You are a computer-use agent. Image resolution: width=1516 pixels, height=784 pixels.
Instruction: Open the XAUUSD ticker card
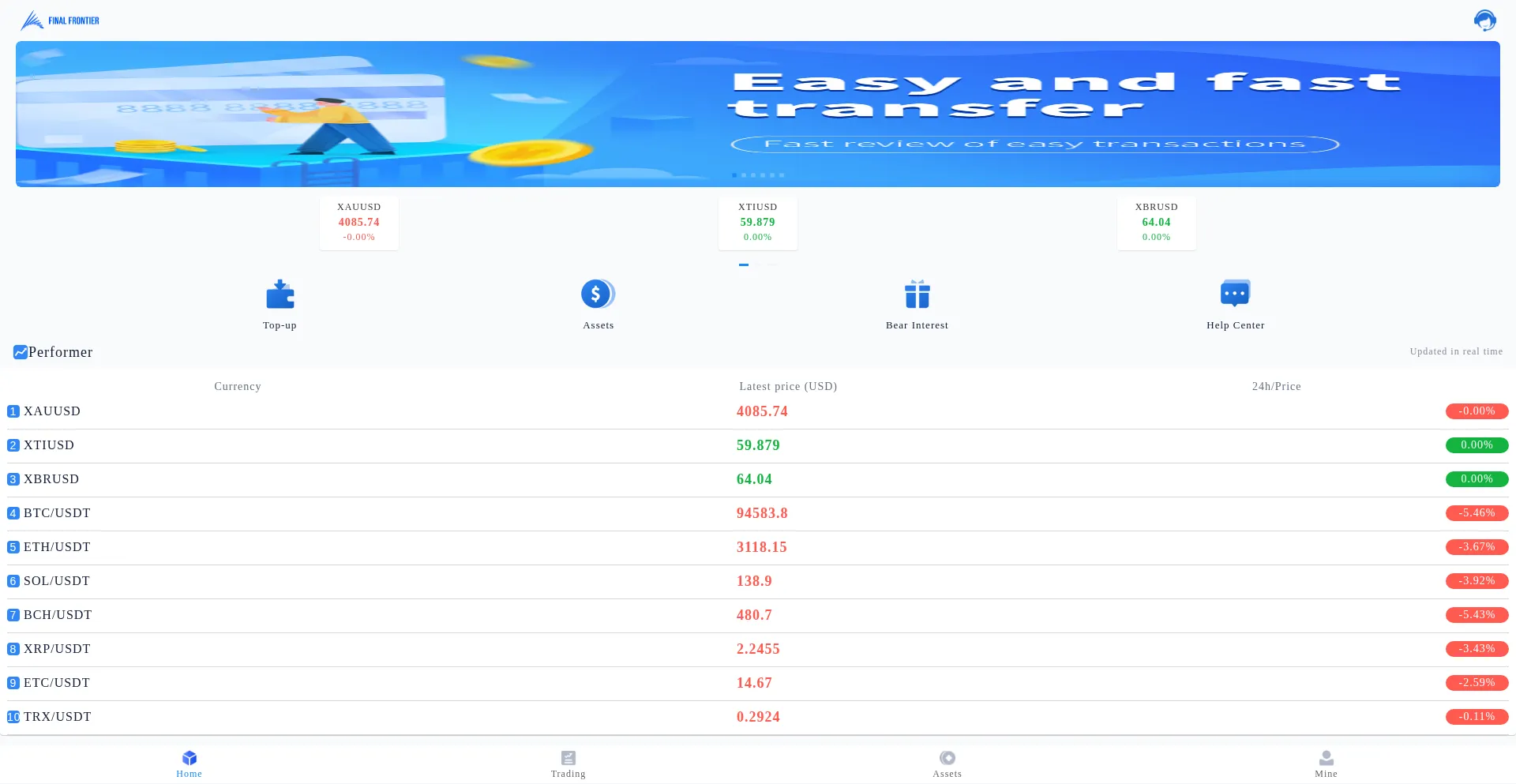(x=359, y=222)
